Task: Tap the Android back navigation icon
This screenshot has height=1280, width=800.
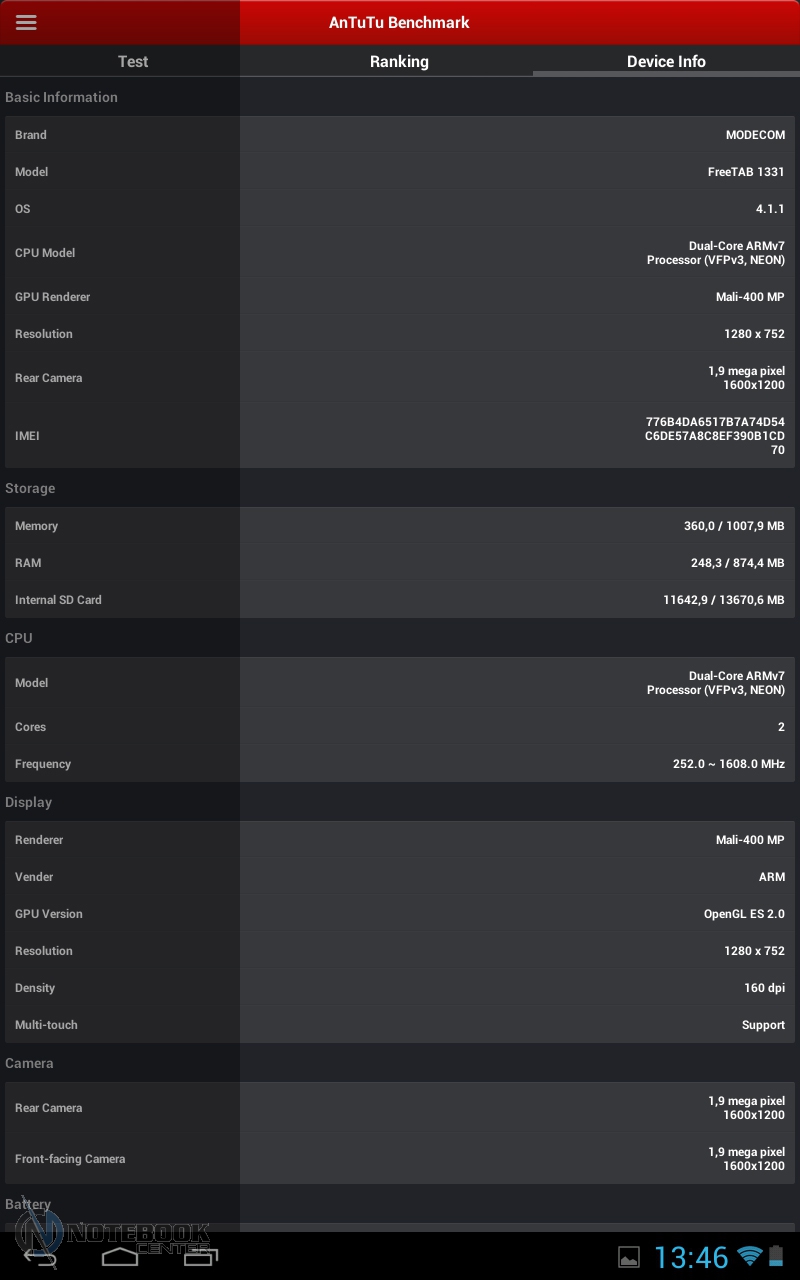Action: click(x=42, y=1257)
